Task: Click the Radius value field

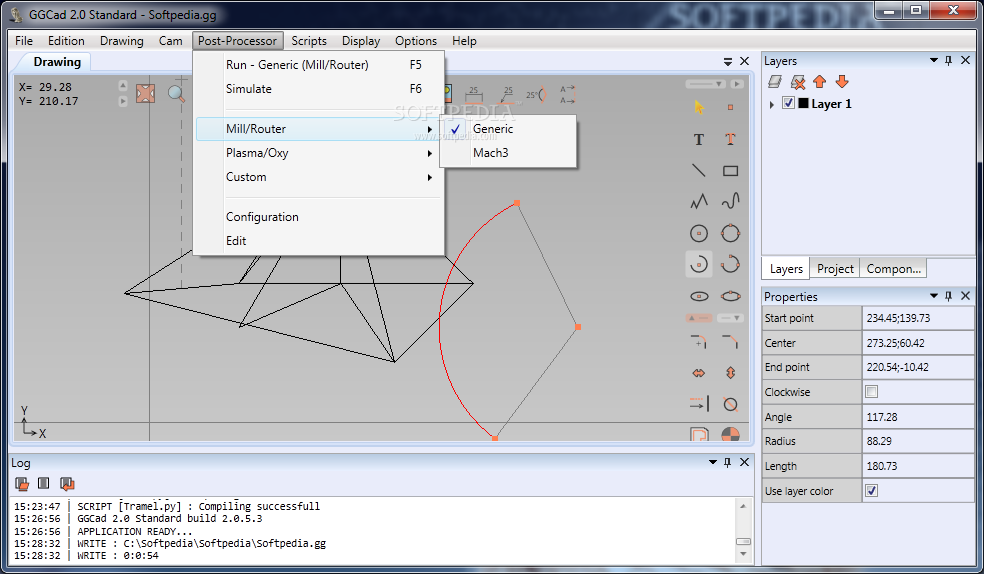Action: click(x=918, y=442)
